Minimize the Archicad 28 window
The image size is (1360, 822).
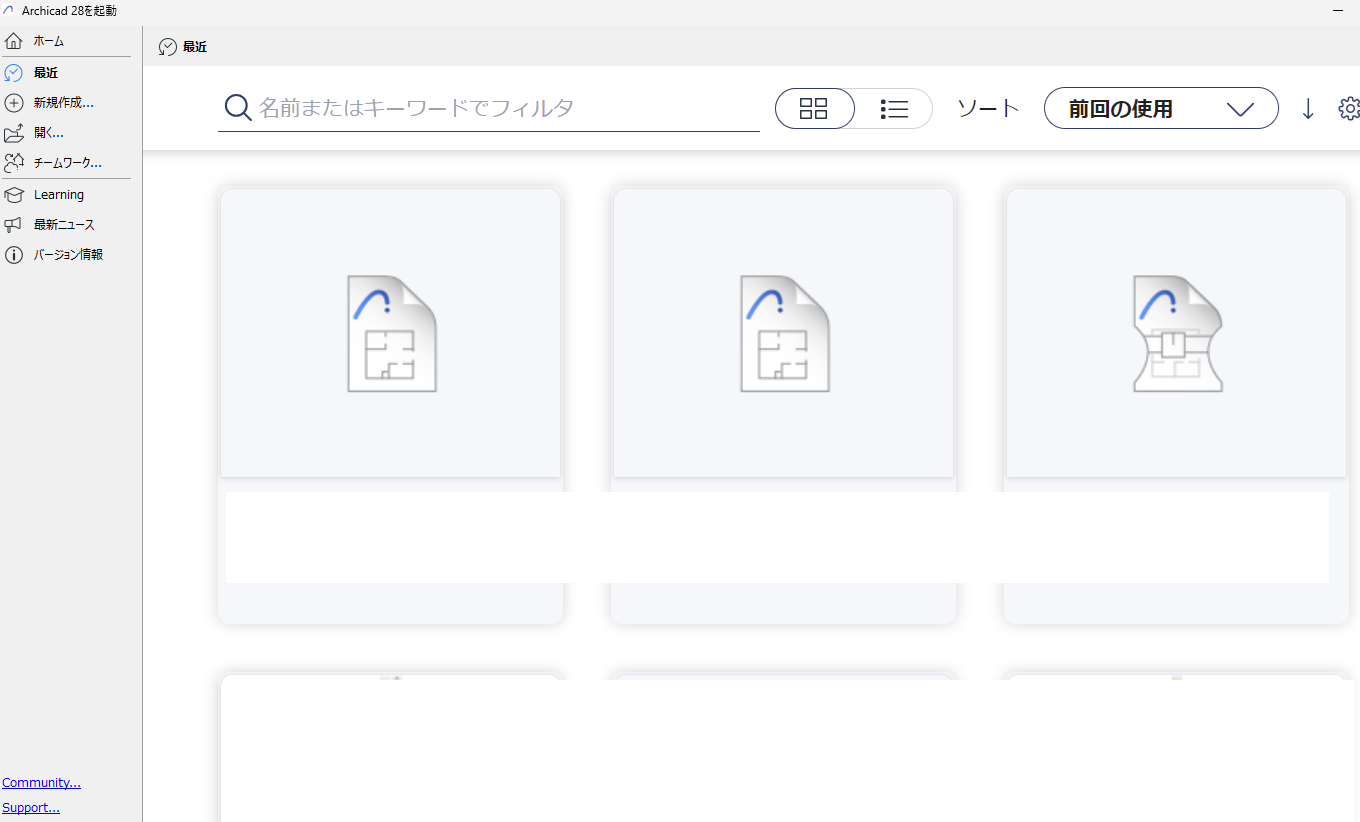coord(1338,10)
